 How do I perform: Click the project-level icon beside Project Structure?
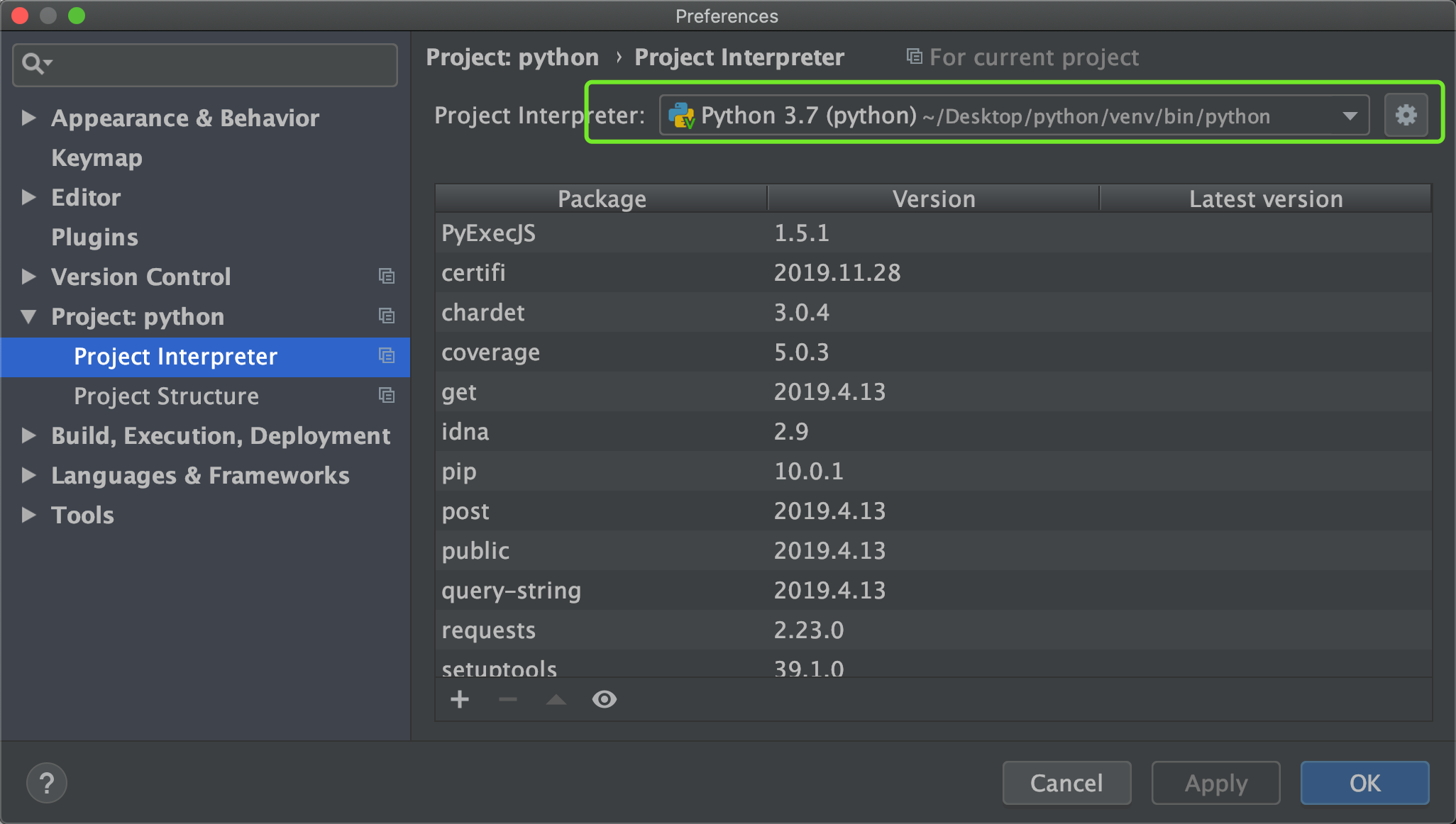[x=387, y=396]
